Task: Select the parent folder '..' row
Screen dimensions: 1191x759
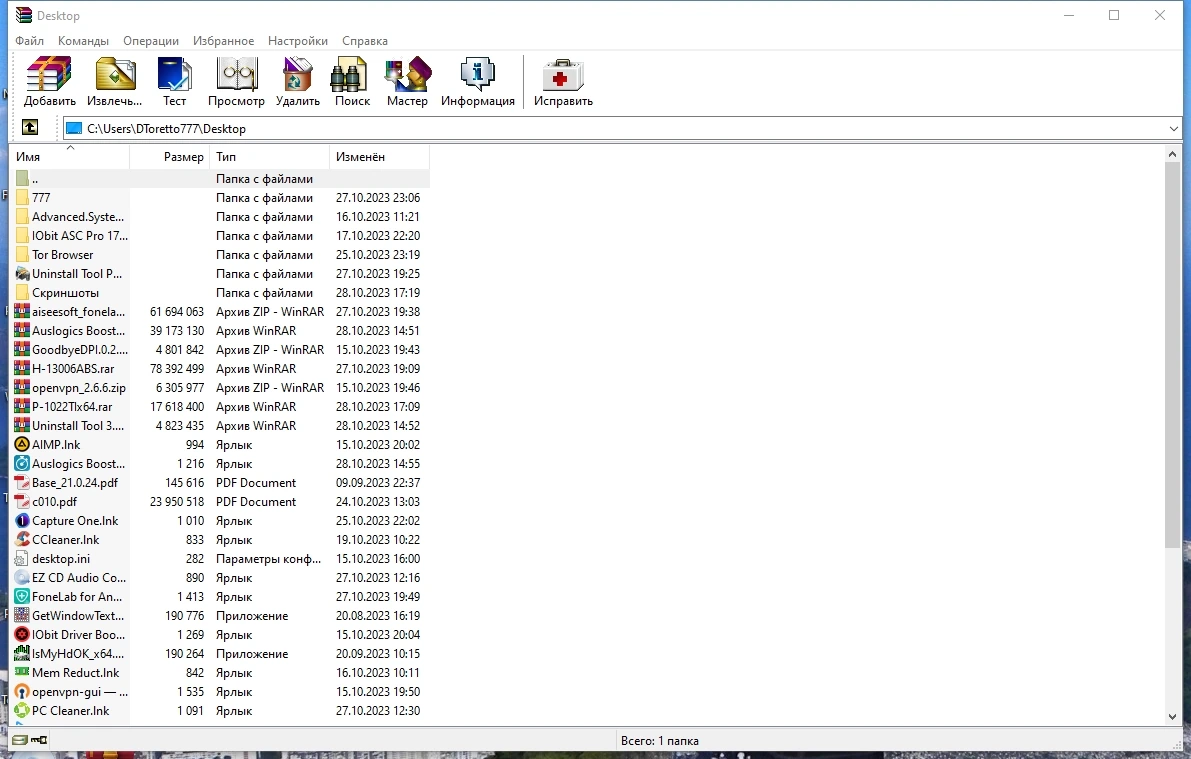Action: pos(221,179)
